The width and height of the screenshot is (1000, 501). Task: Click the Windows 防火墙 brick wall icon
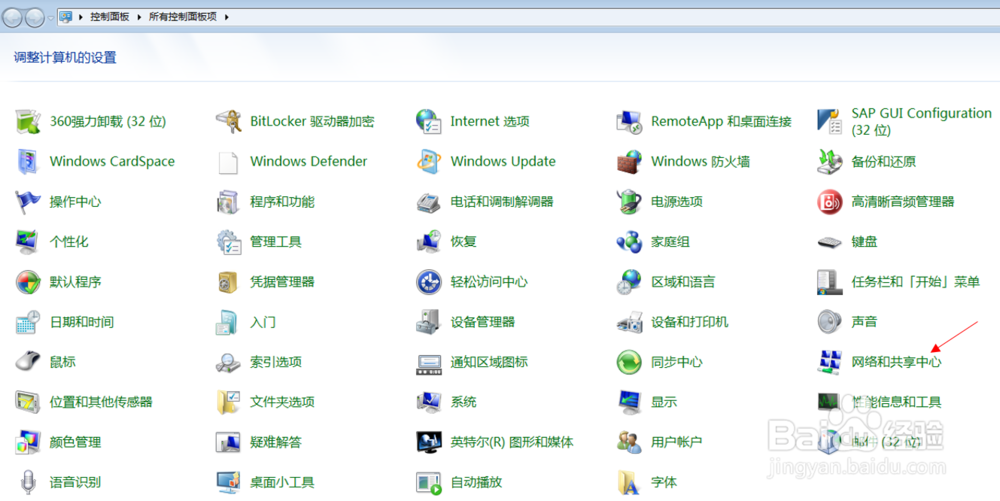(629, 161)
